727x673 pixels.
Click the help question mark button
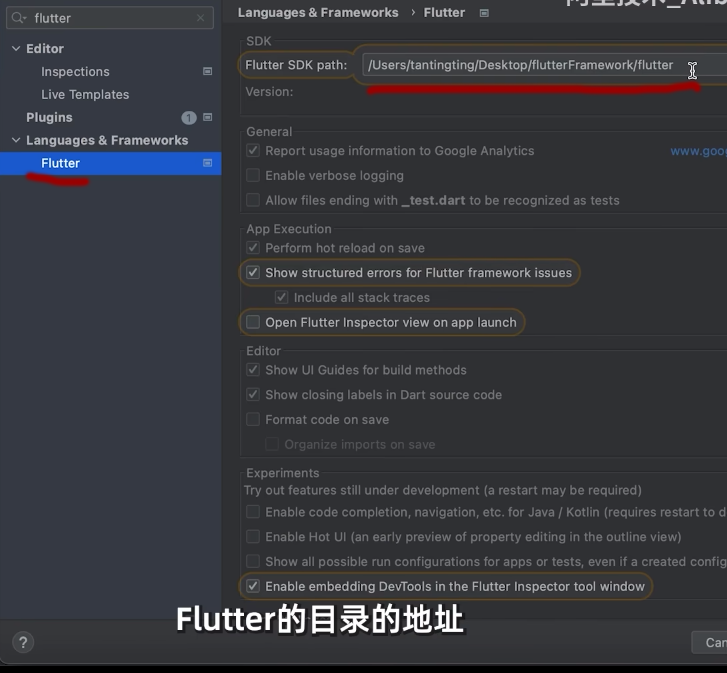[x=23, y=642]
